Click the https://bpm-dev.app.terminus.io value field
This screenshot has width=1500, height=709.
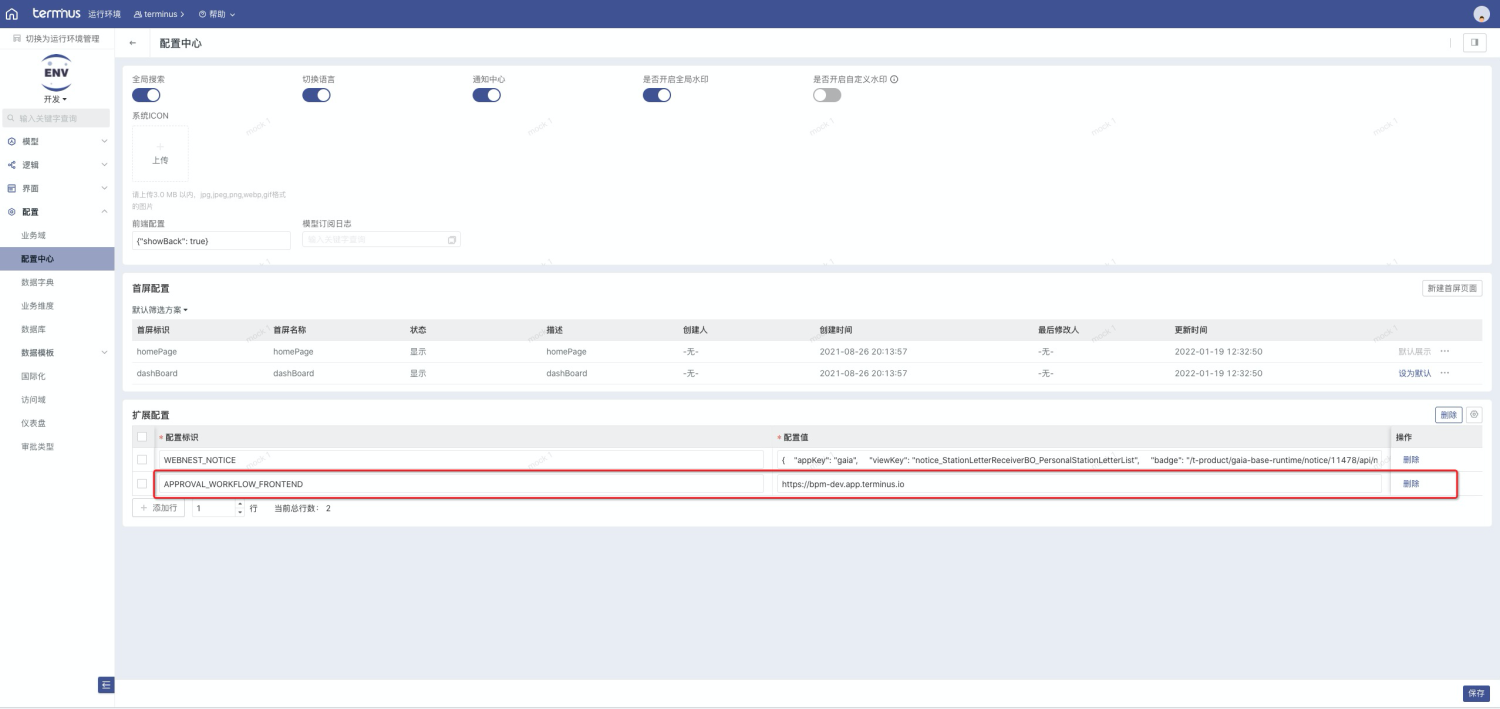pyautogui.click(x=1080, y=484)
